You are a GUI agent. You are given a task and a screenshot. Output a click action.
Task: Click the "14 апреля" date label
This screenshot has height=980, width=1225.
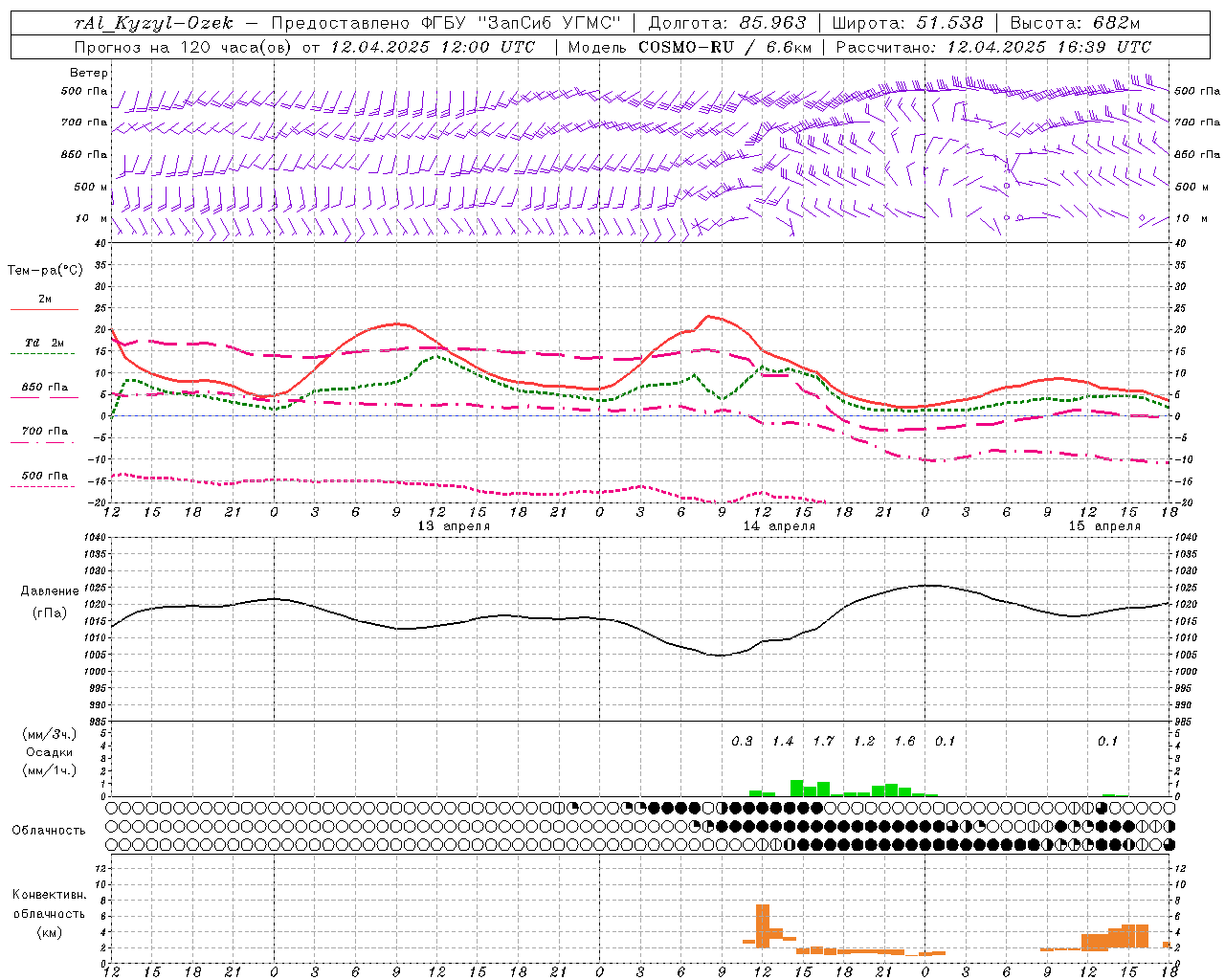click(779, 526)
